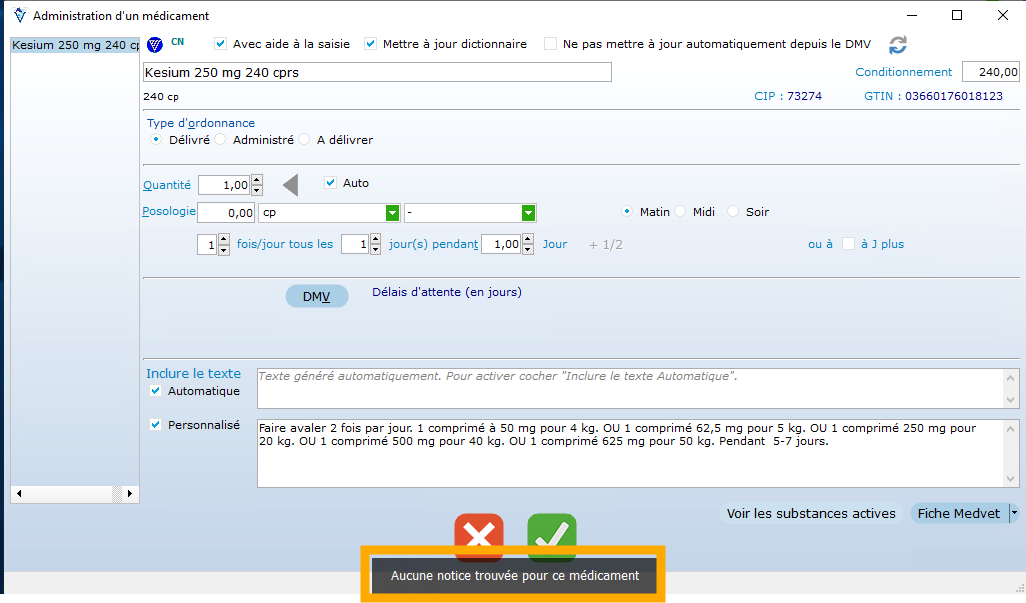Image resolution: width=1026 pixels, height=603 pixels.
Task: Select the 'A délivrer' radio button
Action: pyautogui.click(x=304, y=139)
